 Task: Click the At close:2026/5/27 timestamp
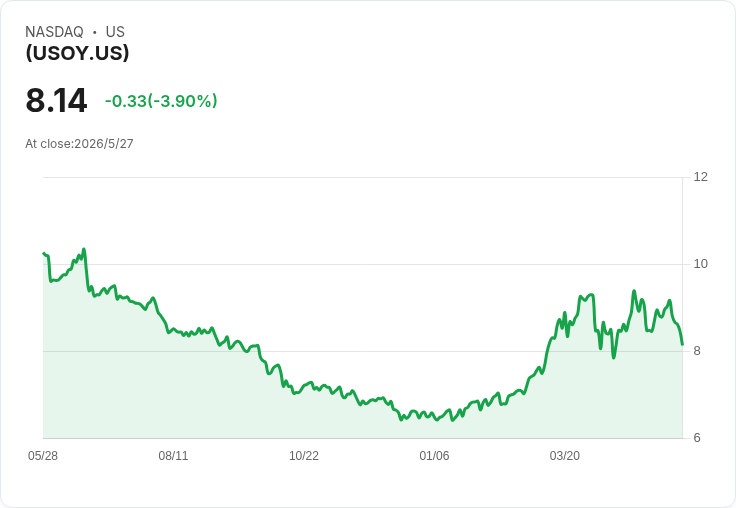[79, 144]
